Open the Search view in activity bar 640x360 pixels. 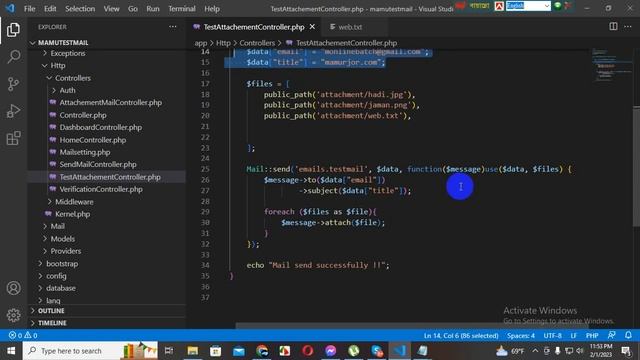click(13, 56)
